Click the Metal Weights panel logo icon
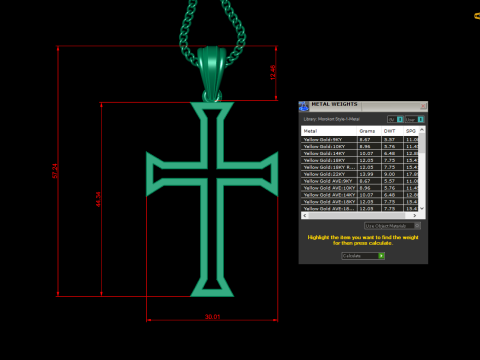The image size is (480, 360). pos(304,106)
